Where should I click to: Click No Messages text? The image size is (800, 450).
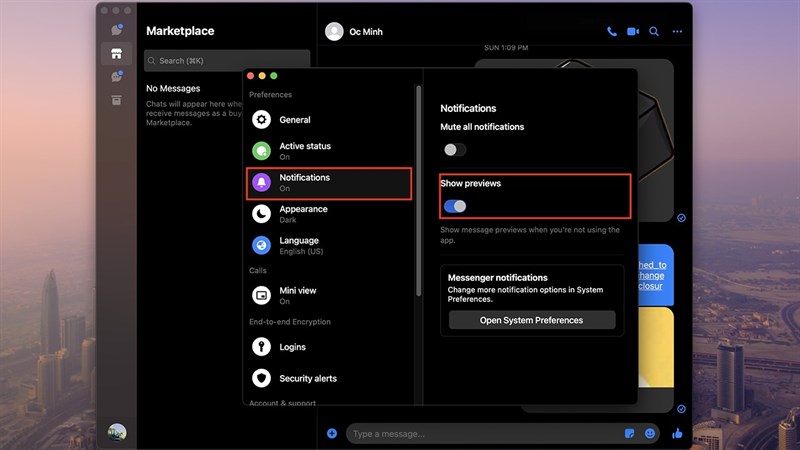pyautogui.click(x=173, y=88)
